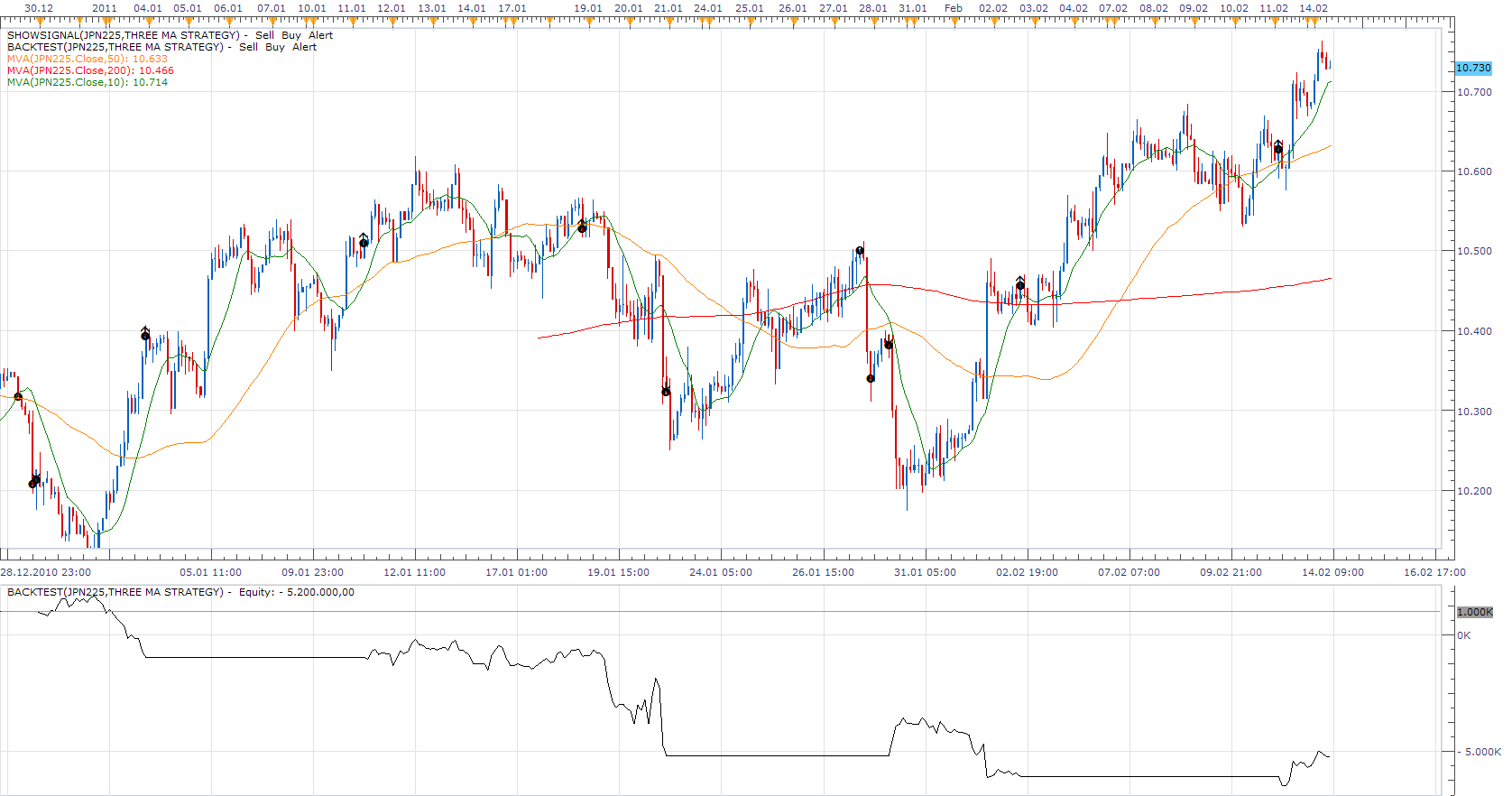Click the 1.000K equity level tag
This screenshot has height=796, width=1512.
(x=1474, y=612)
